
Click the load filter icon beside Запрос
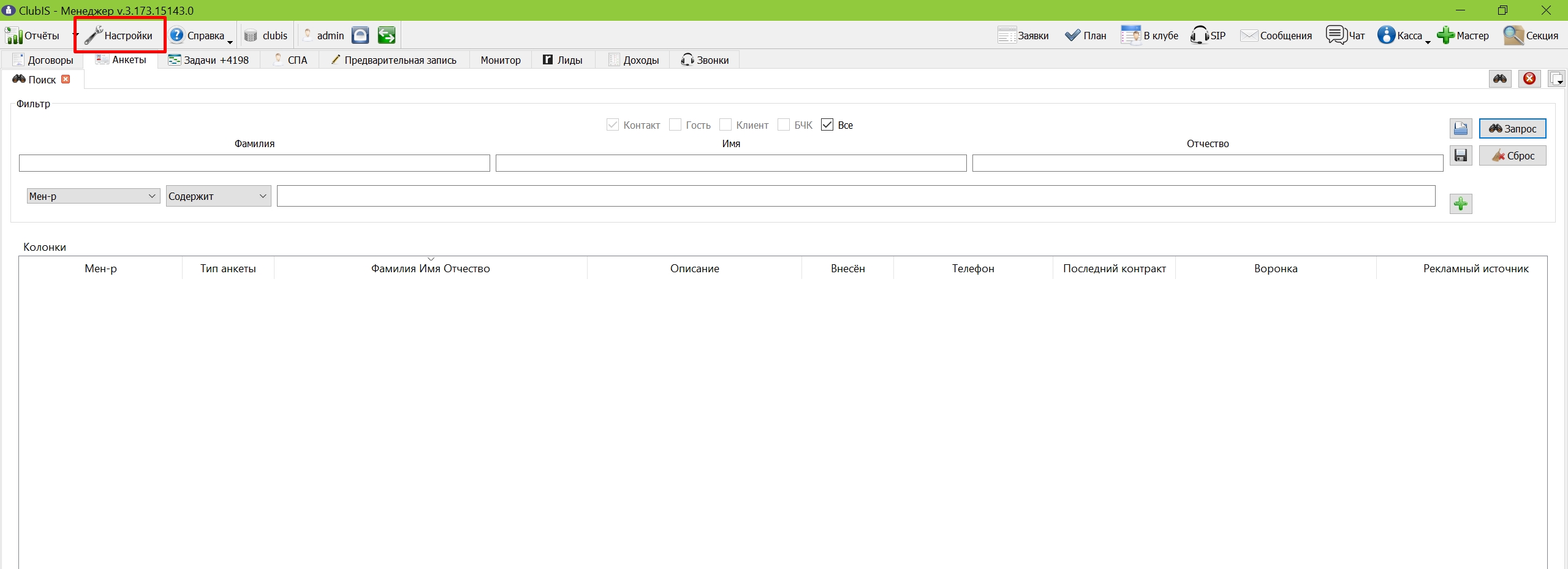[x=1461, y=129]
